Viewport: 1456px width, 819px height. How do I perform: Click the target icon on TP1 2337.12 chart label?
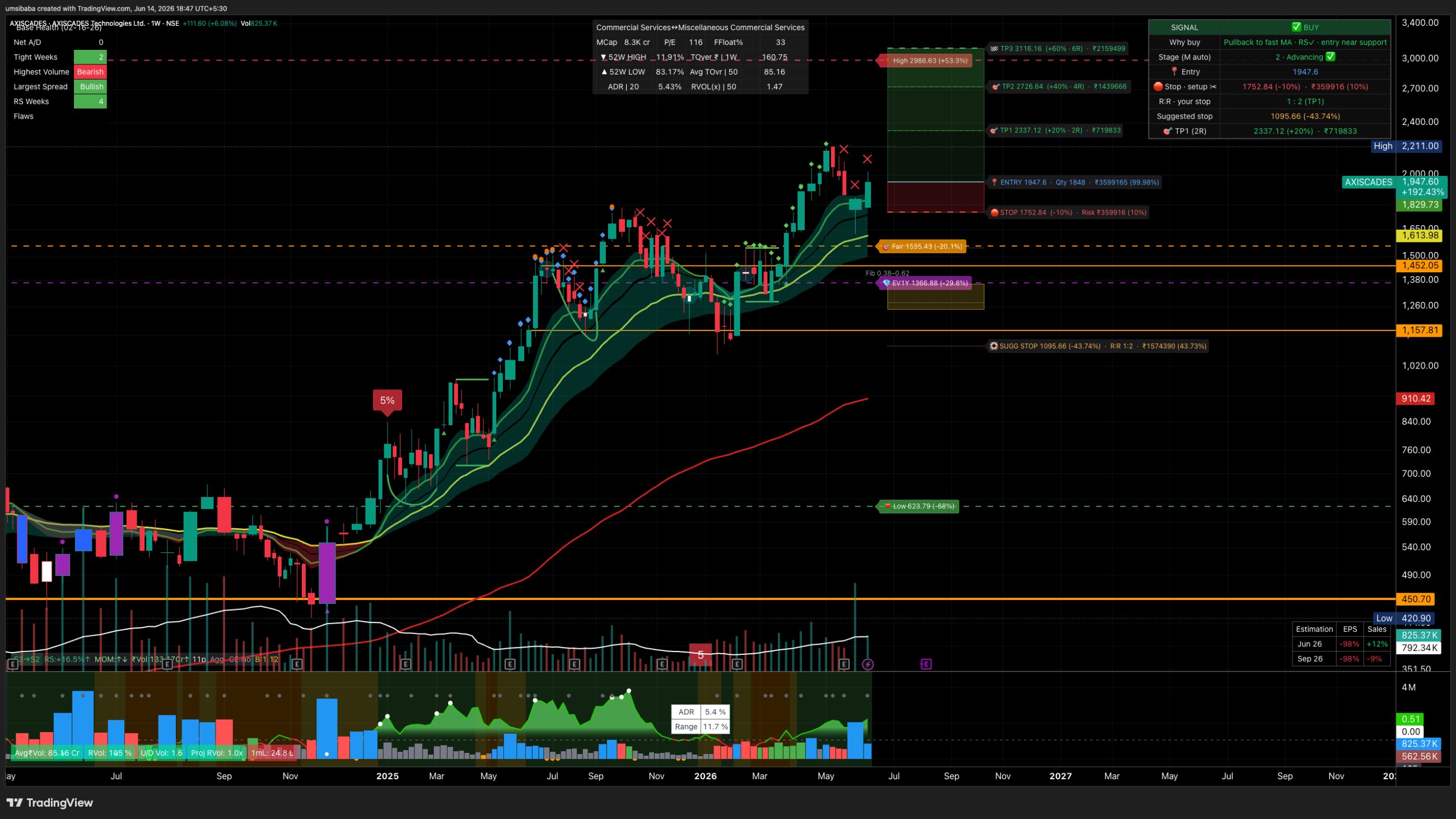coord(994,131)
